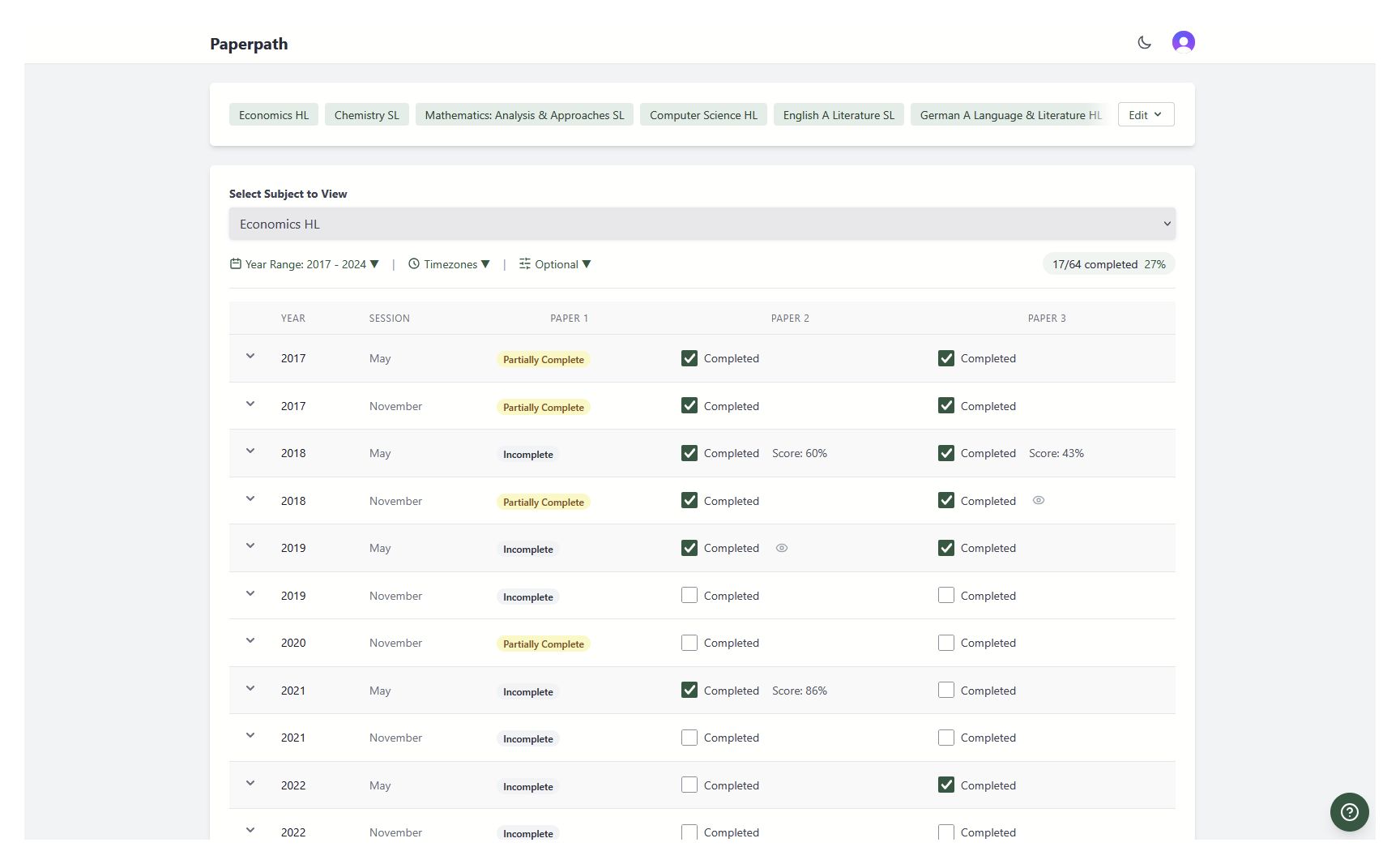Check Completed for 2020 November Paper 2

(689, 642)
